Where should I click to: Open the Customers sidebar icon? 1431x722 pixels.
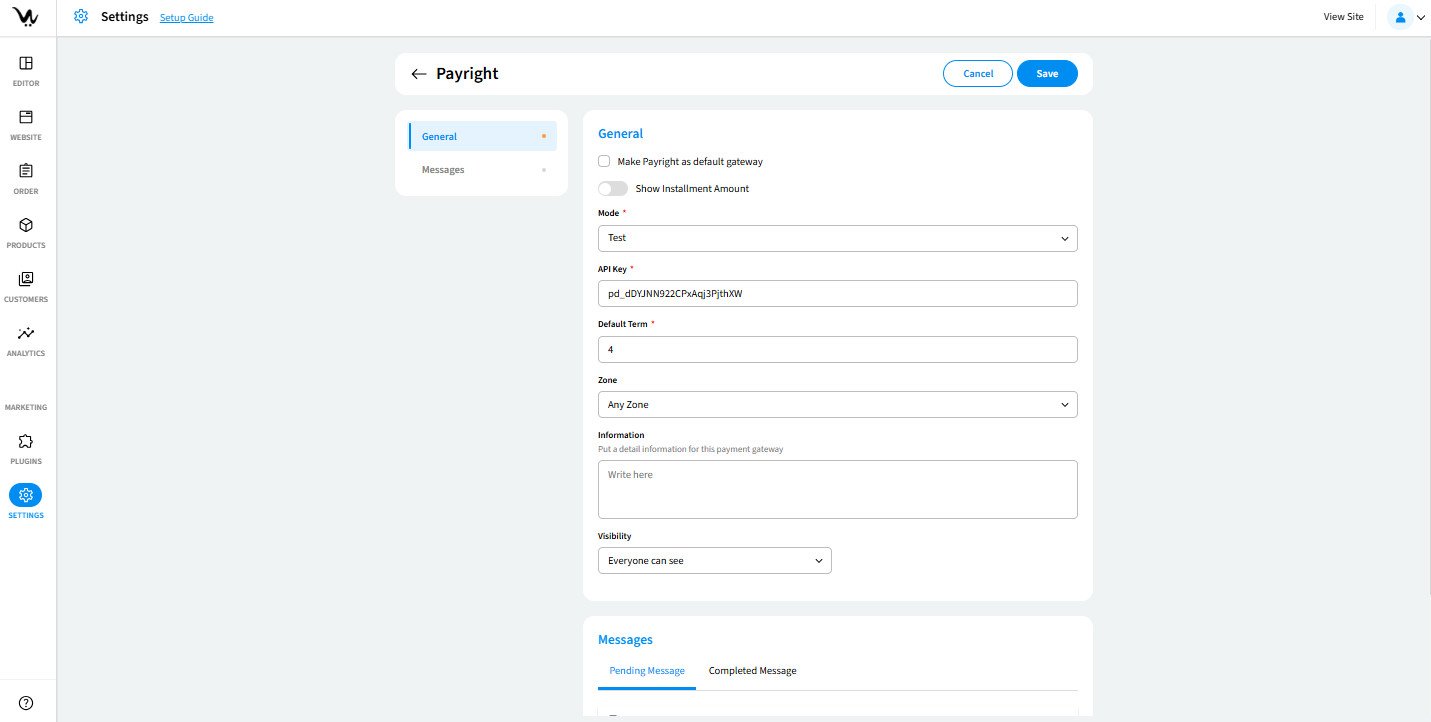point(26,280)
